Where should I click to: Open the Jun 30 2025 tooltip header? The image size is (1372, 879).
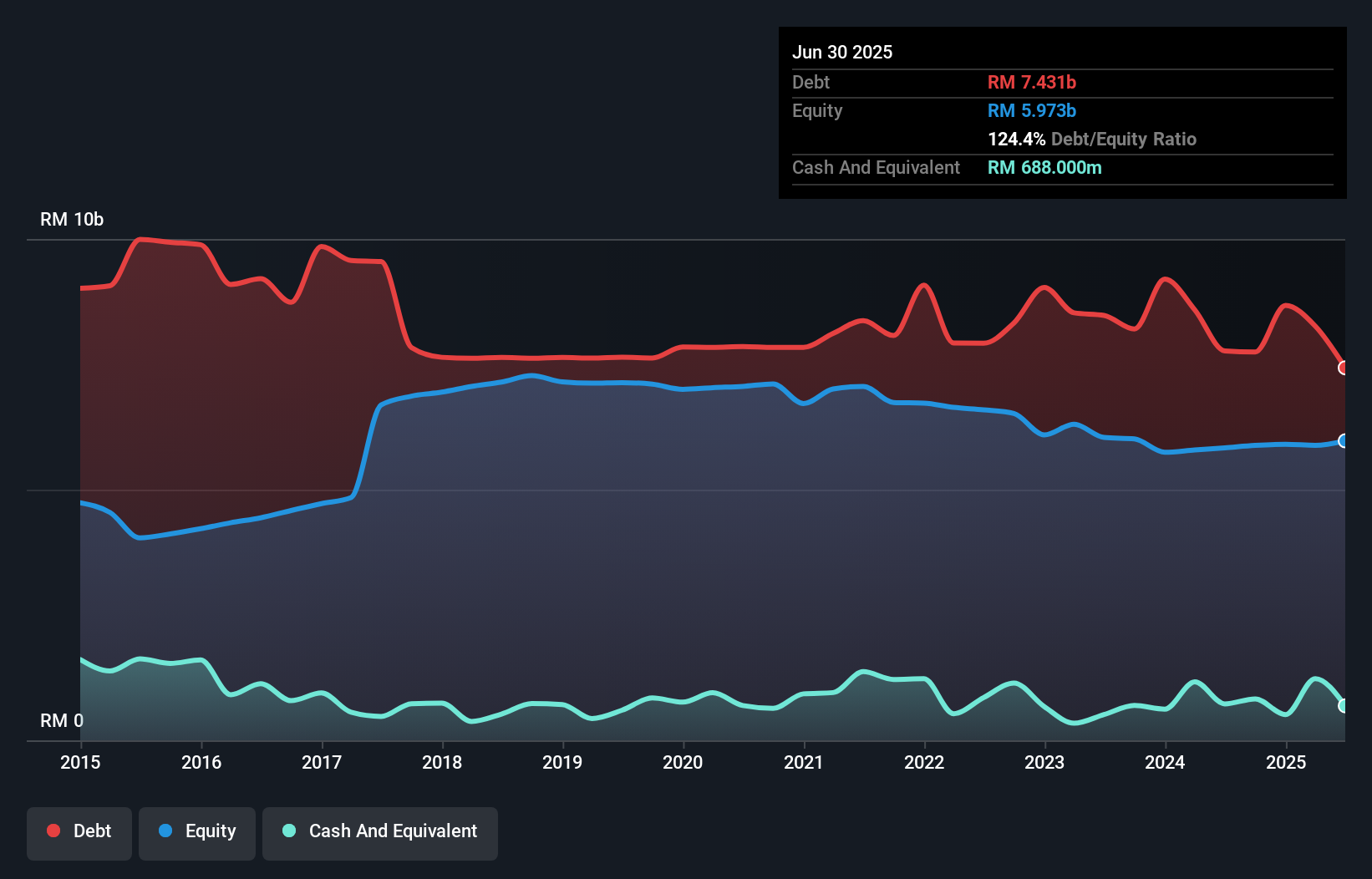(x=842, y=52)
